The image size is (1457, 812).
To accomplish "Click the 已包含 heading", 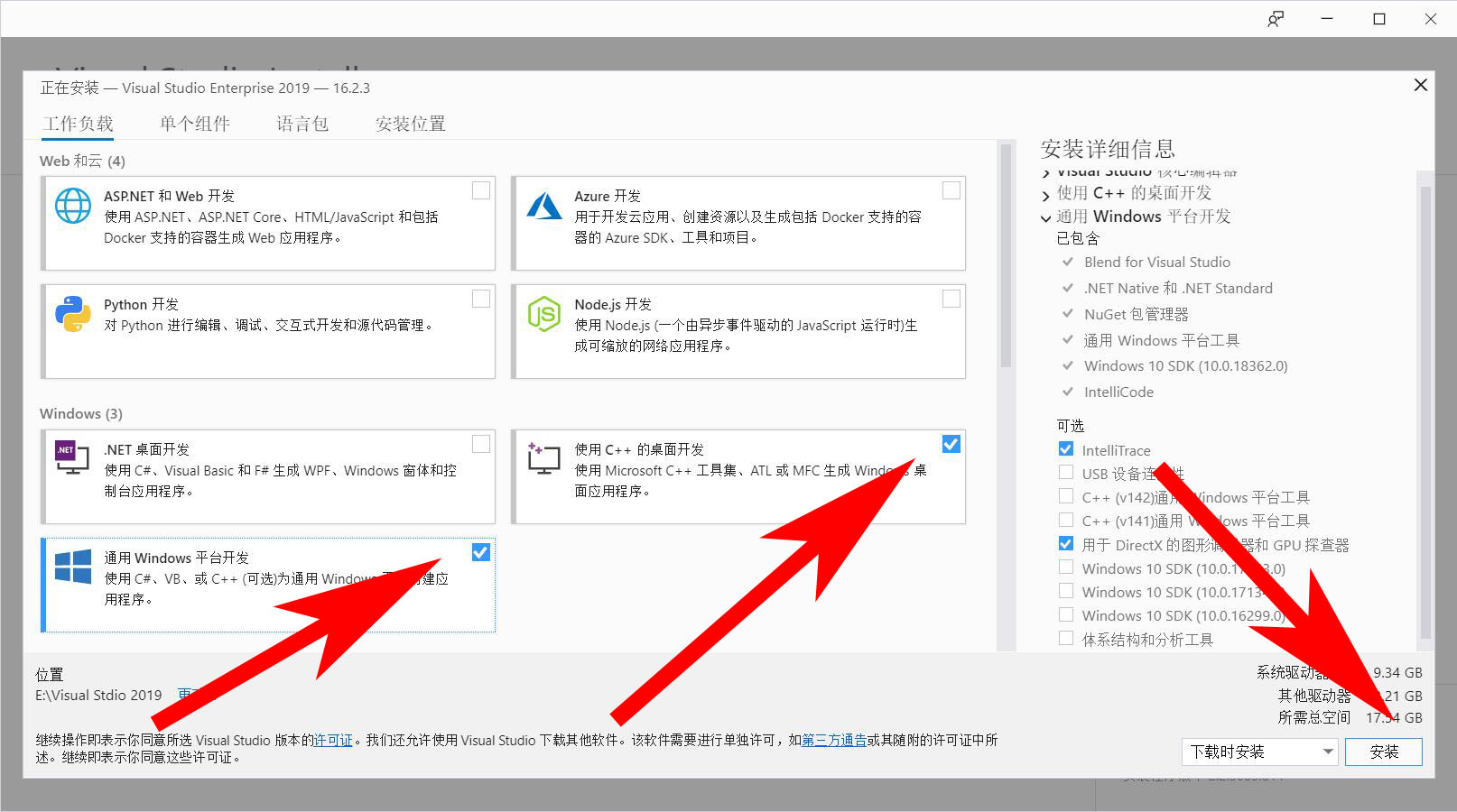I will [1078, 238].
